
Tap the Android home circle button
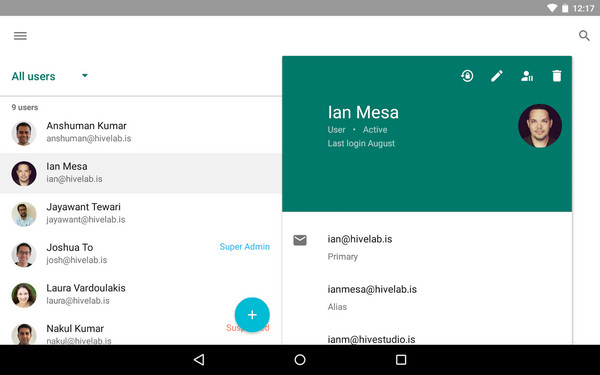point(300,360)
